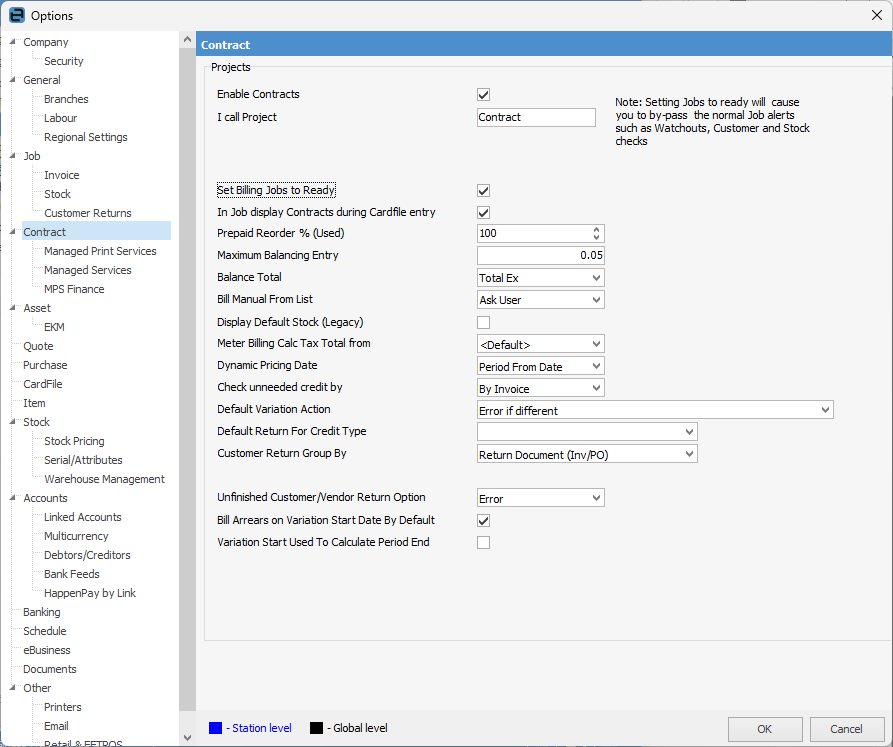
Task: Tick Variation Start Used To Calculate Period End
Action: (484, 543)
